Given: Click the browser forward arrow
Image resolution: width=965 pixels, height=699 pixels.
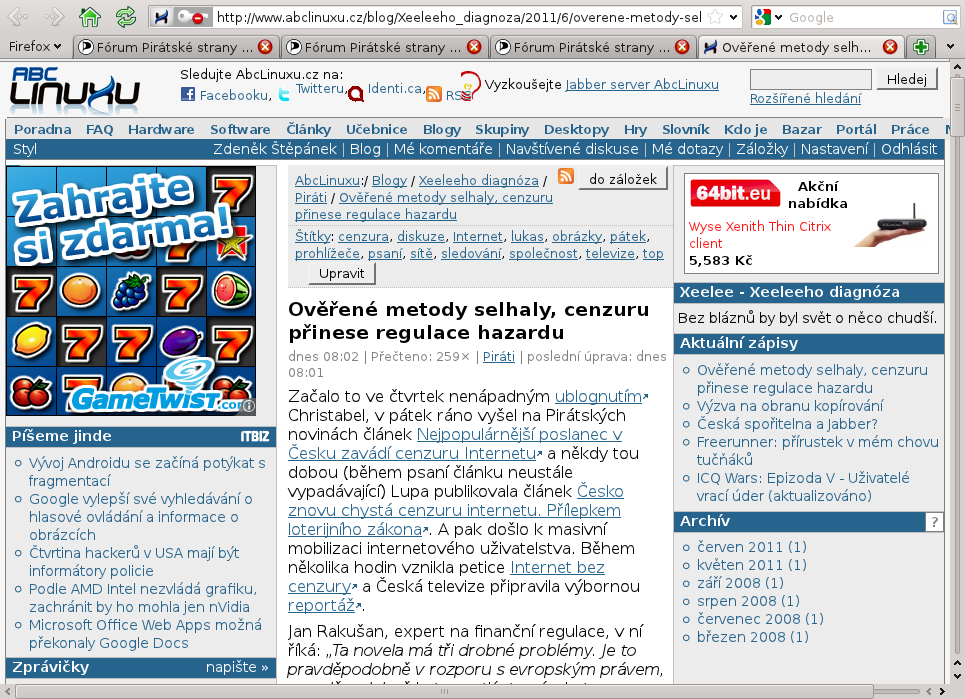Looking at the screenshot, I should [54, 17].
